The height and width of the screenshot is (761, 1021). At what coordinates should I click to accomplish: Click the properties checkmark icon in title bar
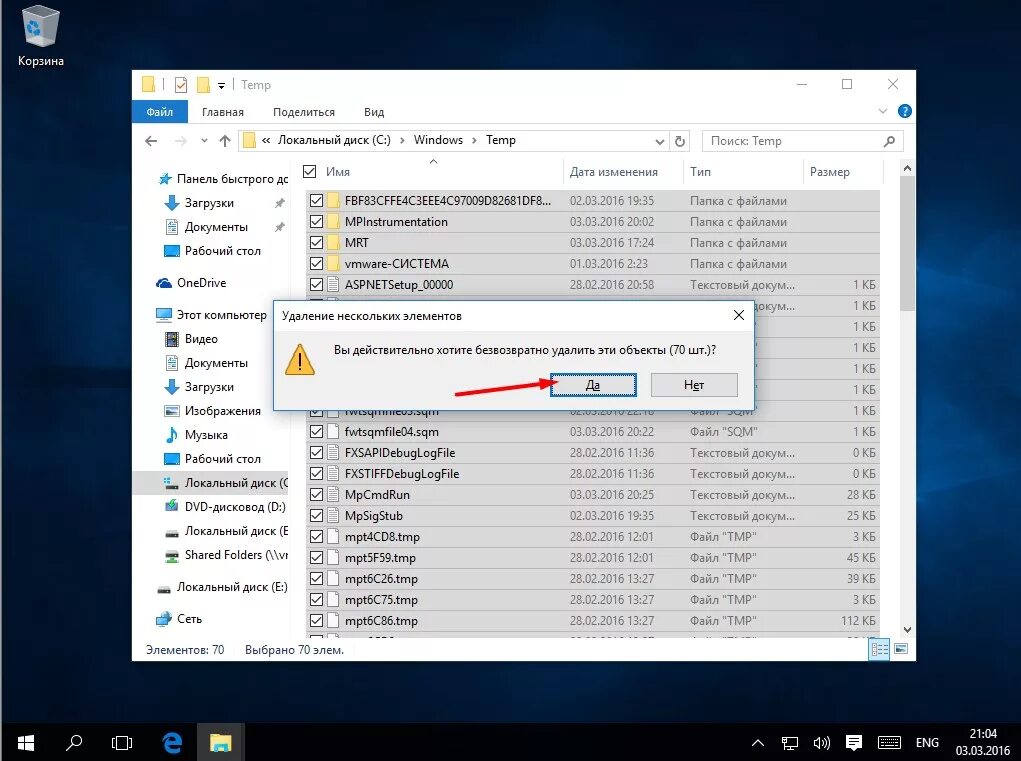(x=181, y=85)
